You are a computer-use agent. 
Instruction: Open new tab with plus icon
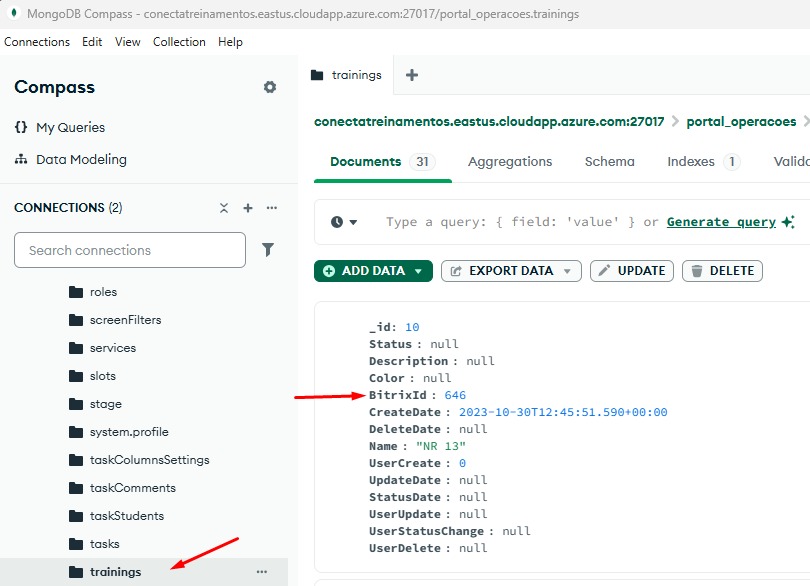pyautogui.click(x=412, y=75)
